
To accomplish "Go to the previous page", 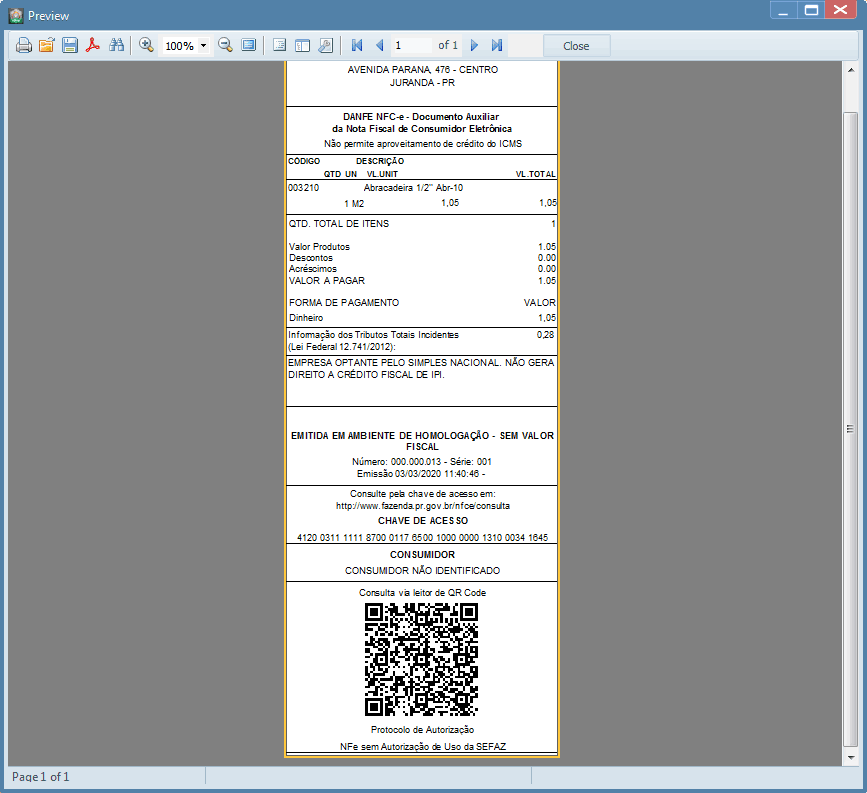I will 379,45.
